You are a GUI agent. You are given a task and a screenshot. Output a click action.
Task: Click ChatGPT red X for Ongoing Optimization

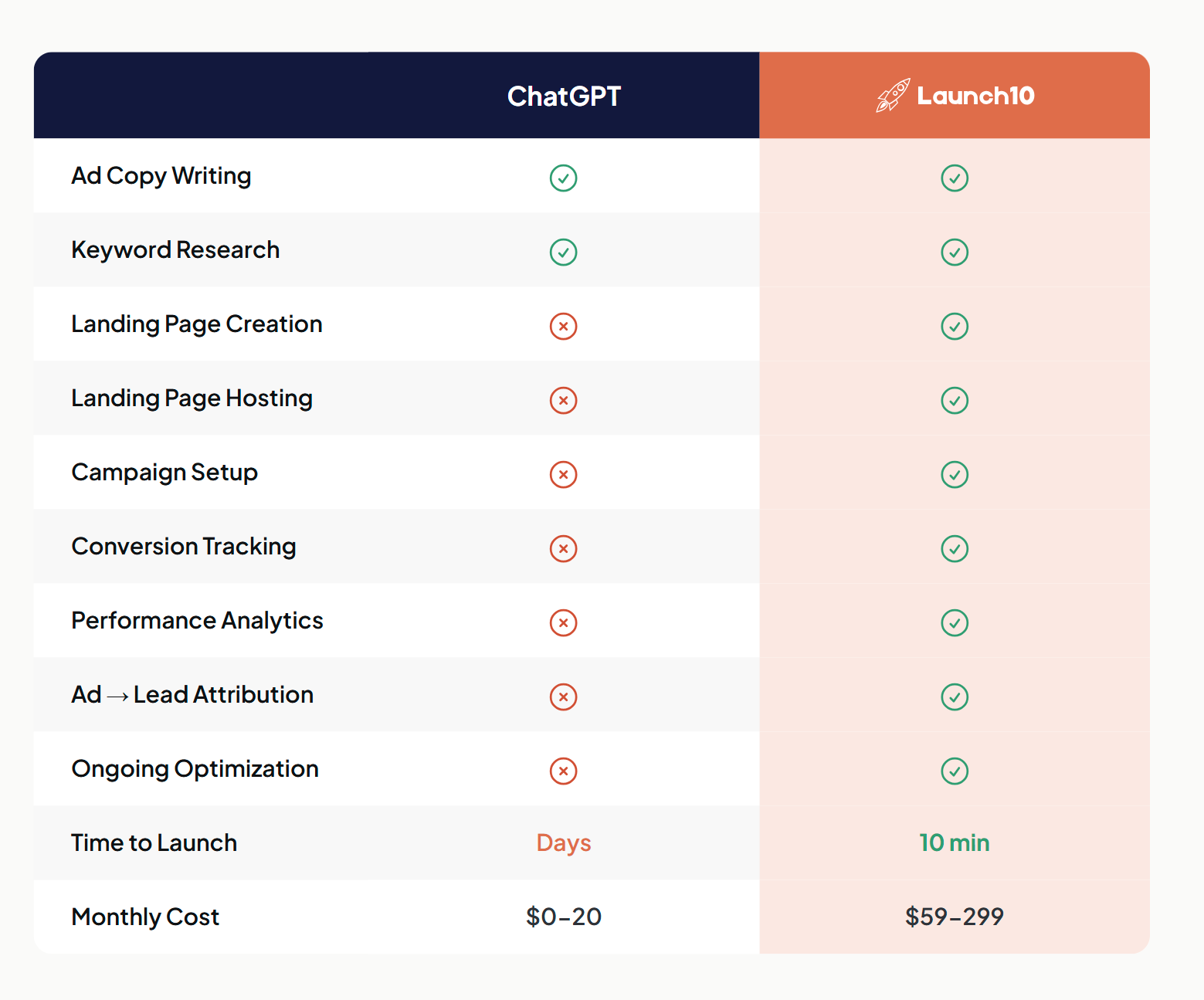click(564, 771)
